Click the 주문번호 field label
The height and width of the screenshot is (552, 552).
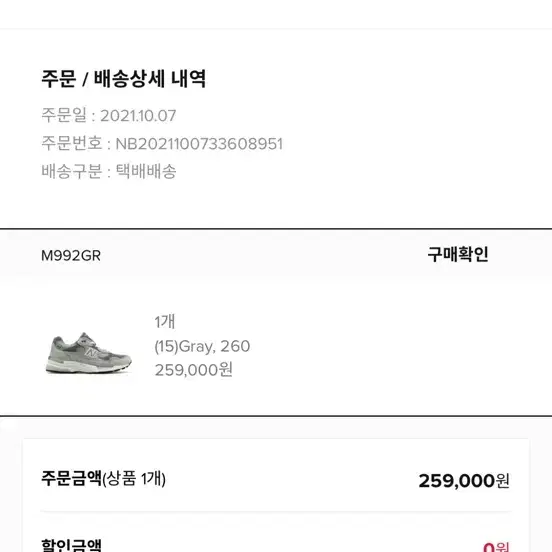click(x=72, y=143)
